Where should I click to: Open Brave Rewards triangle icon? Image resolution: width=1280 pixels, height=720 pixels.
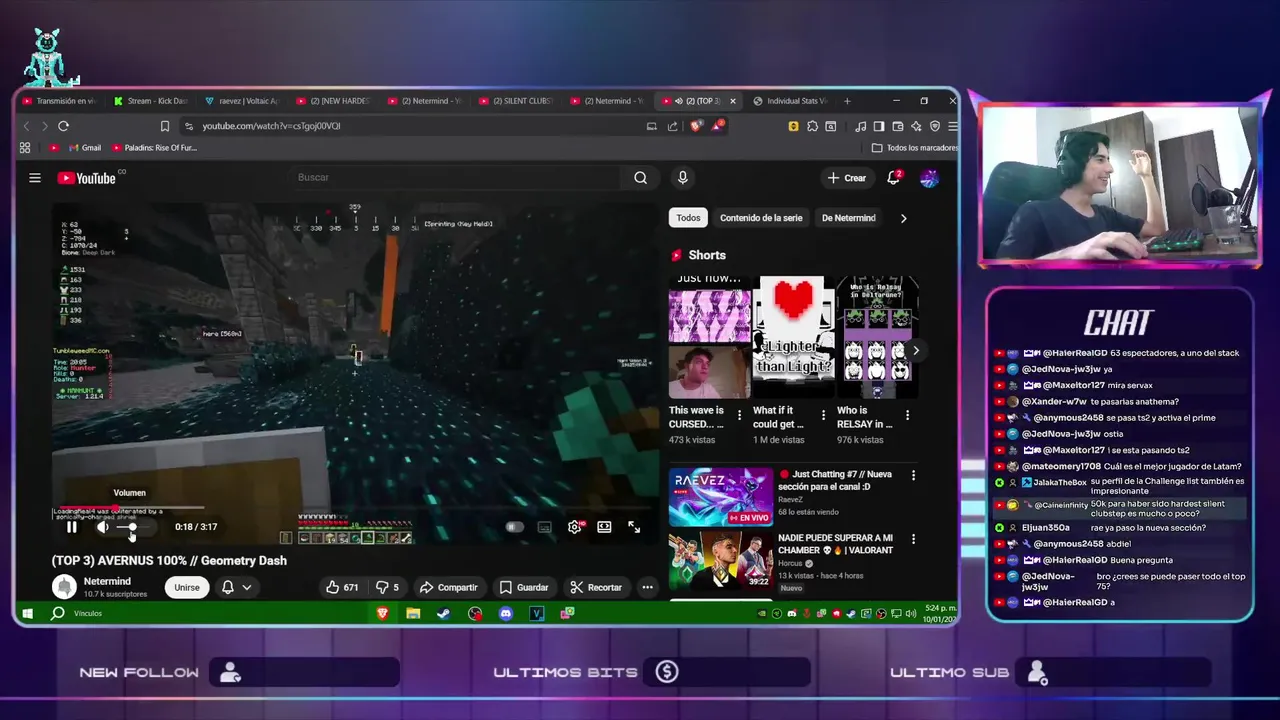click(x=719, y=126)
